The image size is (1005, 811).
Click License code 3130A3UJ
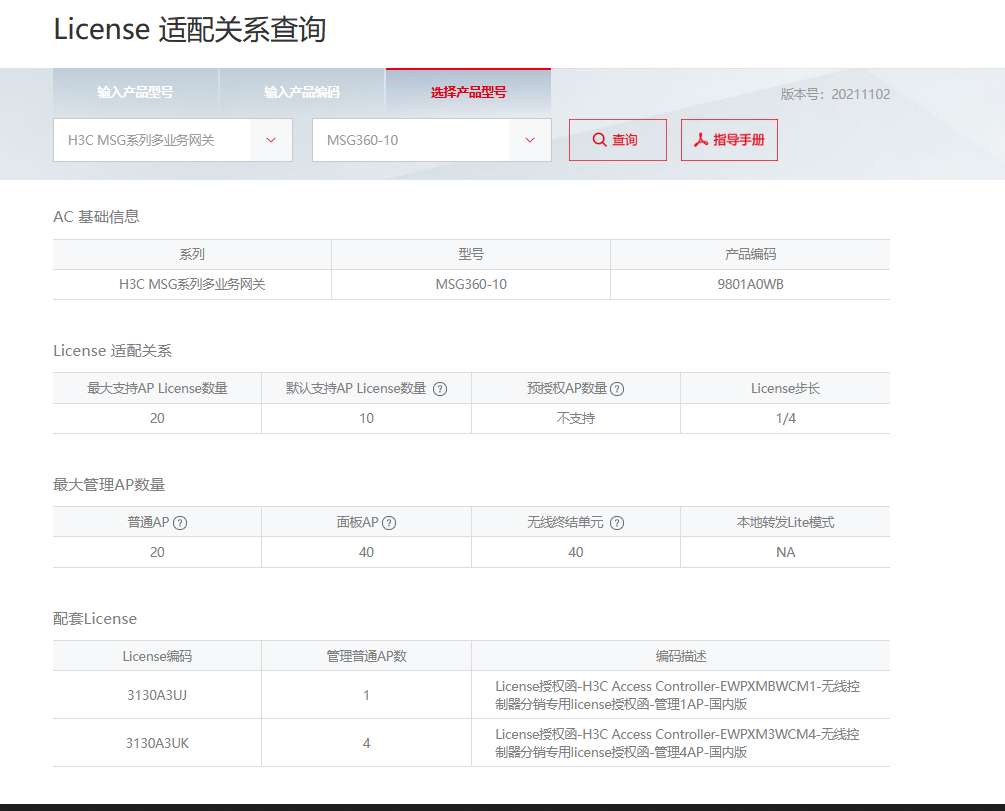tap(157, 696)
